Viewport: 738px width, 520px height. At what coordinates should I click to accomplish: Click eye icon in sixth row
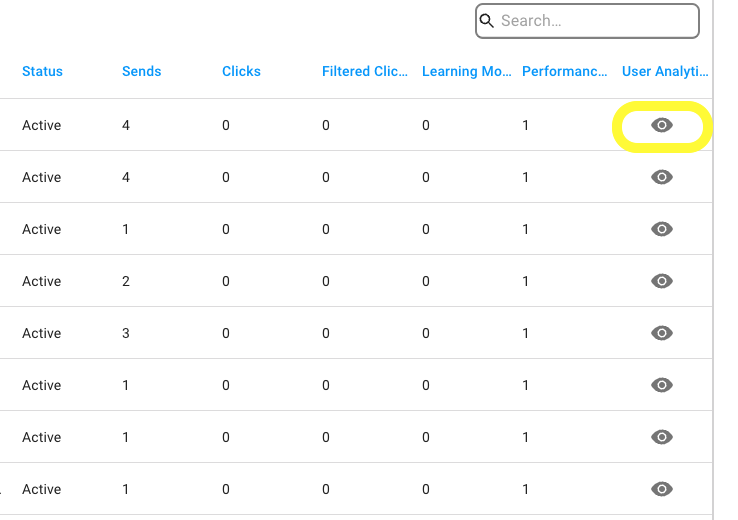662,385
